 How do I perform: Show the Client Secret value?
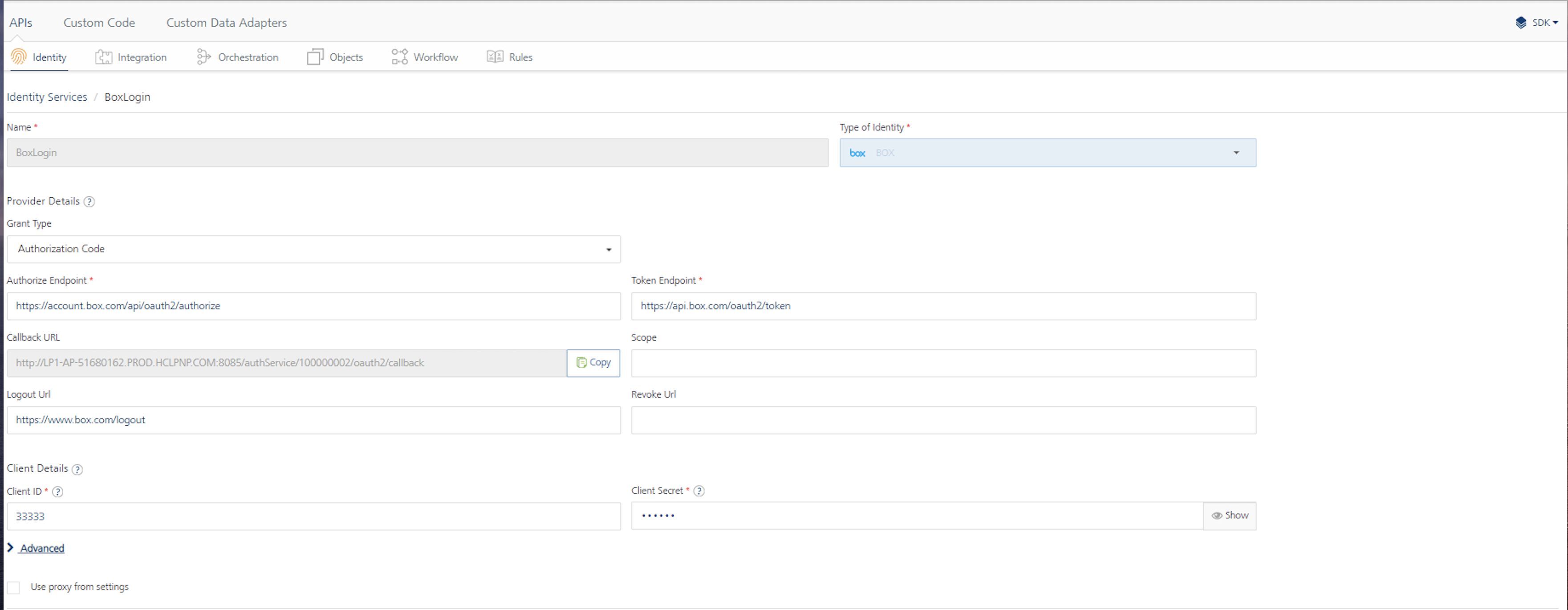[1230, 516]
